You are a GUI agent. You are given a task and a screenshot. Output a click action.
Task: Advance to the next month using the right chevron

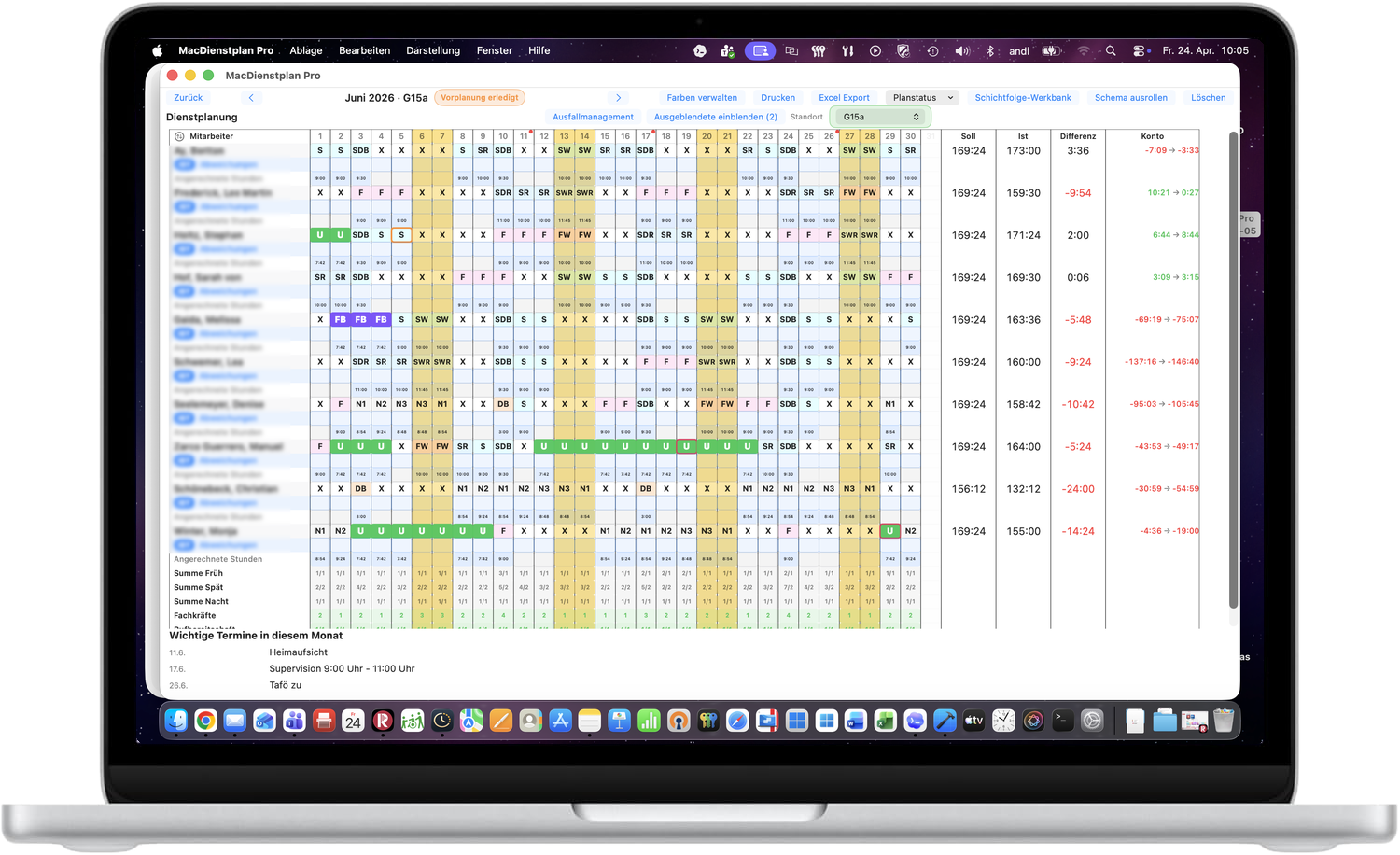click(x=618, y=97)
